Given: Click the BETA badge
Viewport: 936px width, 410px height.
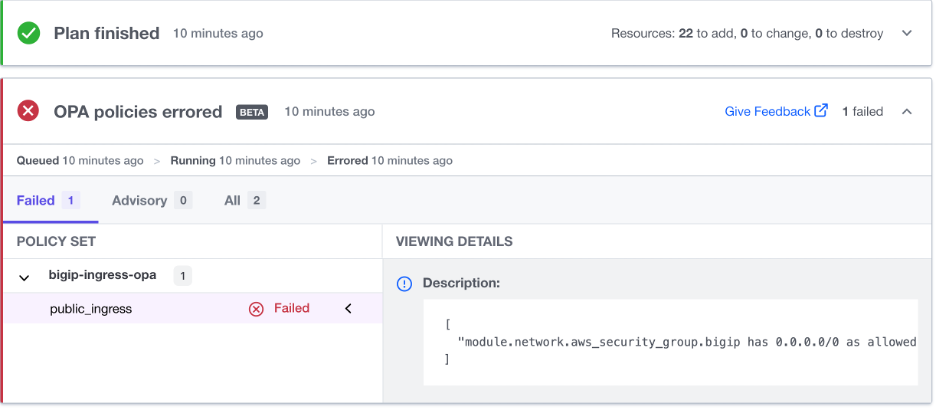Looking at the screenshot, I should click(x=252, y=112).
